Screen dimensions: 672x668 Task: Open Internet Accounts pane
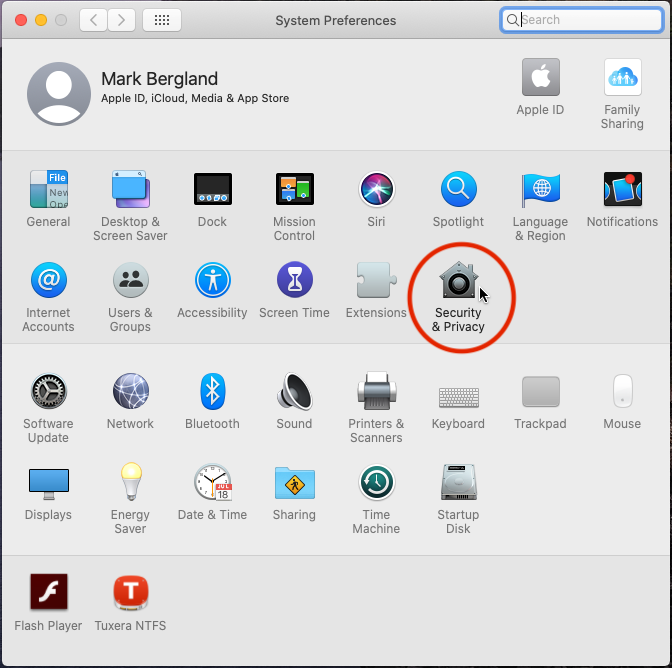(x=48, y=280)
